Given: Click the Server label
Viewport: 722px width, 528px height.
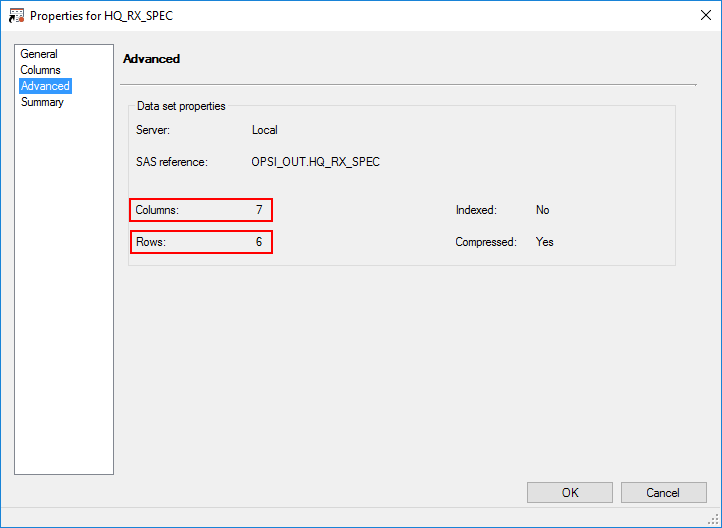Looking at the screenshot, I should pyautogui.click(x=153, y=130).
